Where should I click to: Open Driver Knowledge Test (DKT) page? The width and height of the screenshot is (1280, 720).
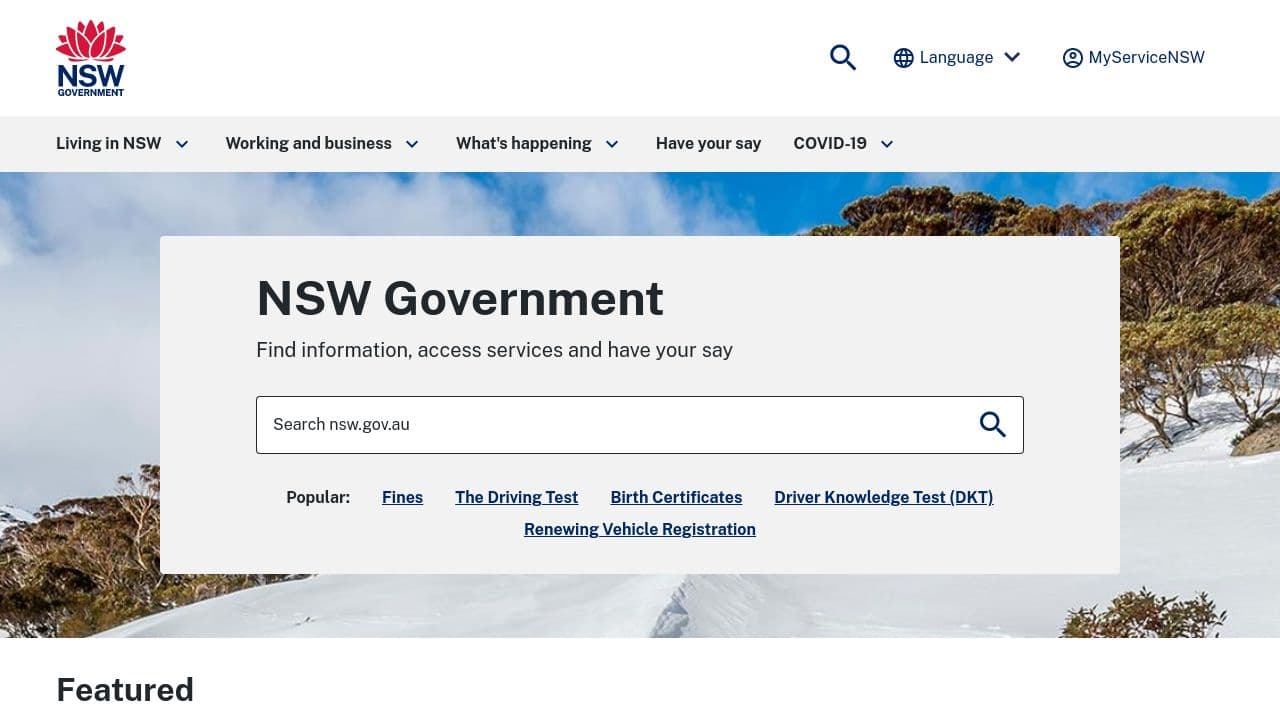883,497
